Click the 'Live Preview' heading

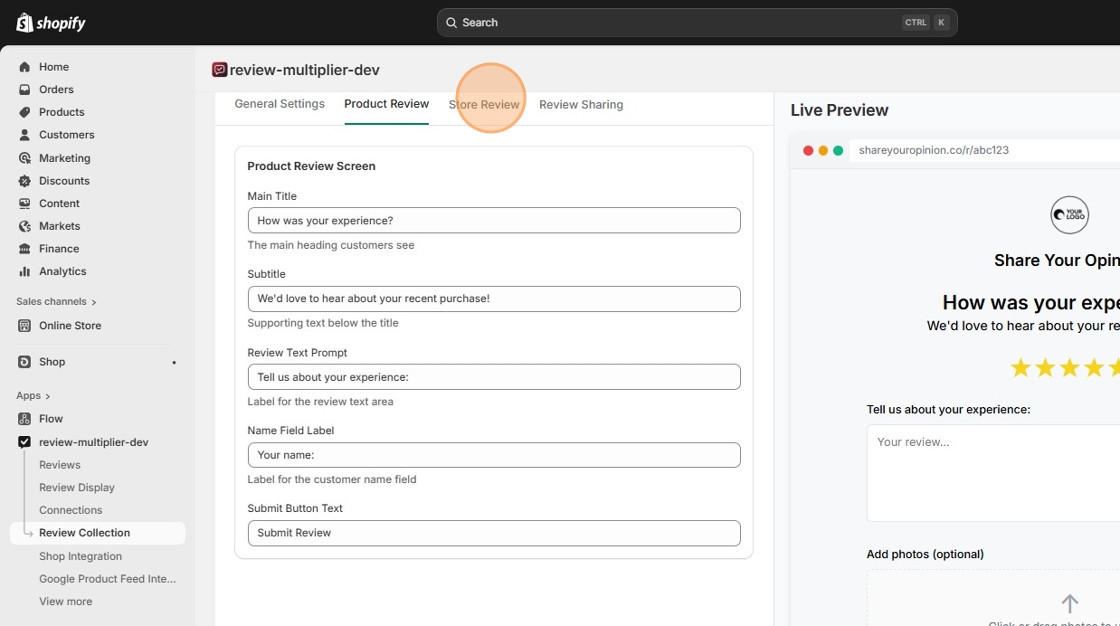click(839, 110)
